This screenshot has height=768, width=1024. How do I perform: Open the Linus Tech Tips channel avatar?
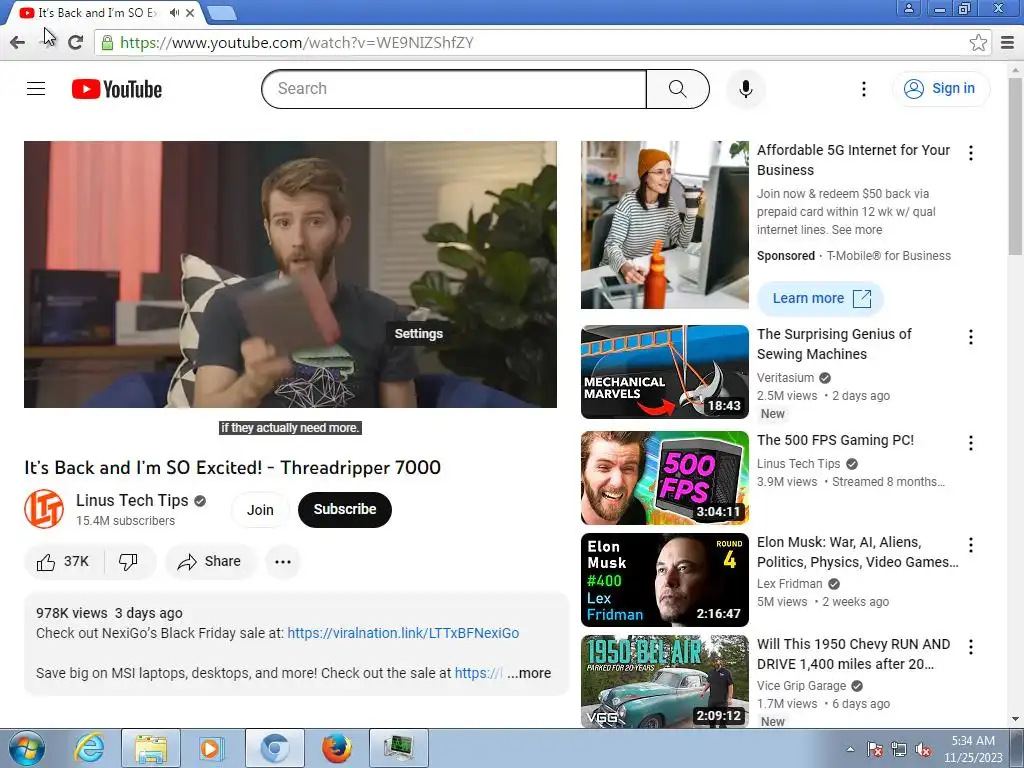click(x=44, y=509)
